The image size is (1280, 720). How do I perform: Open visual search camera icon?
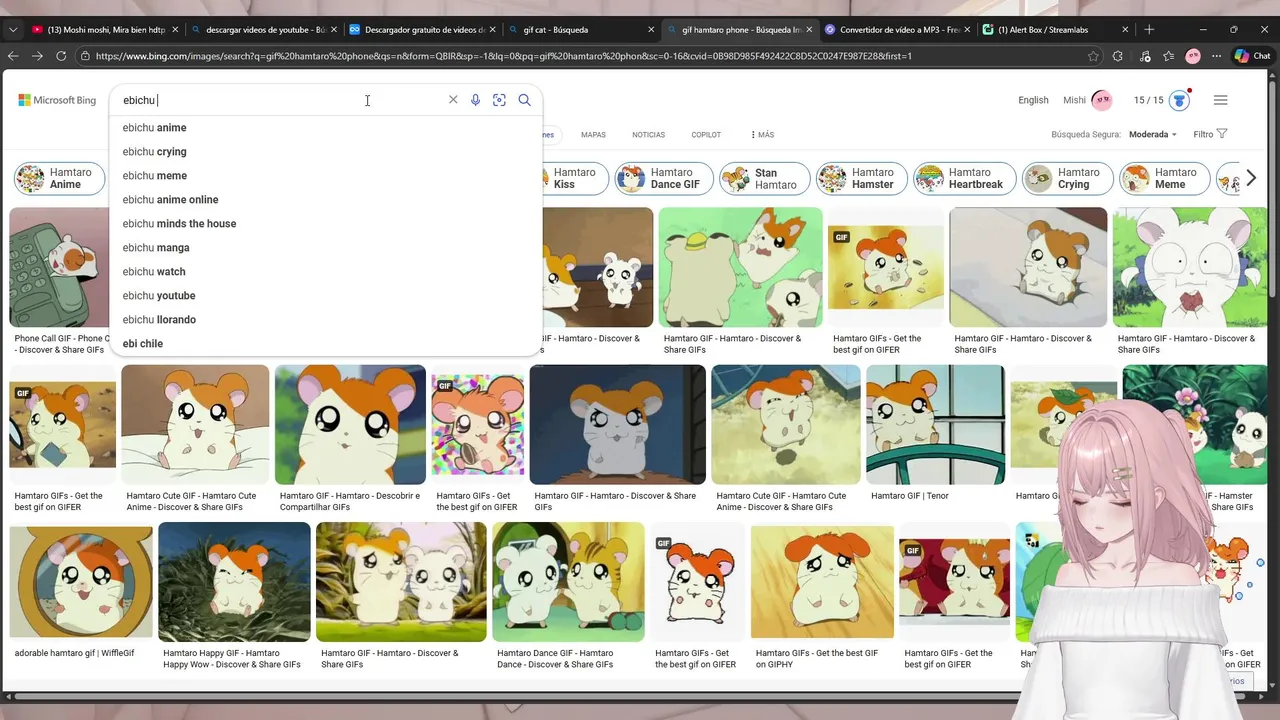499,100
